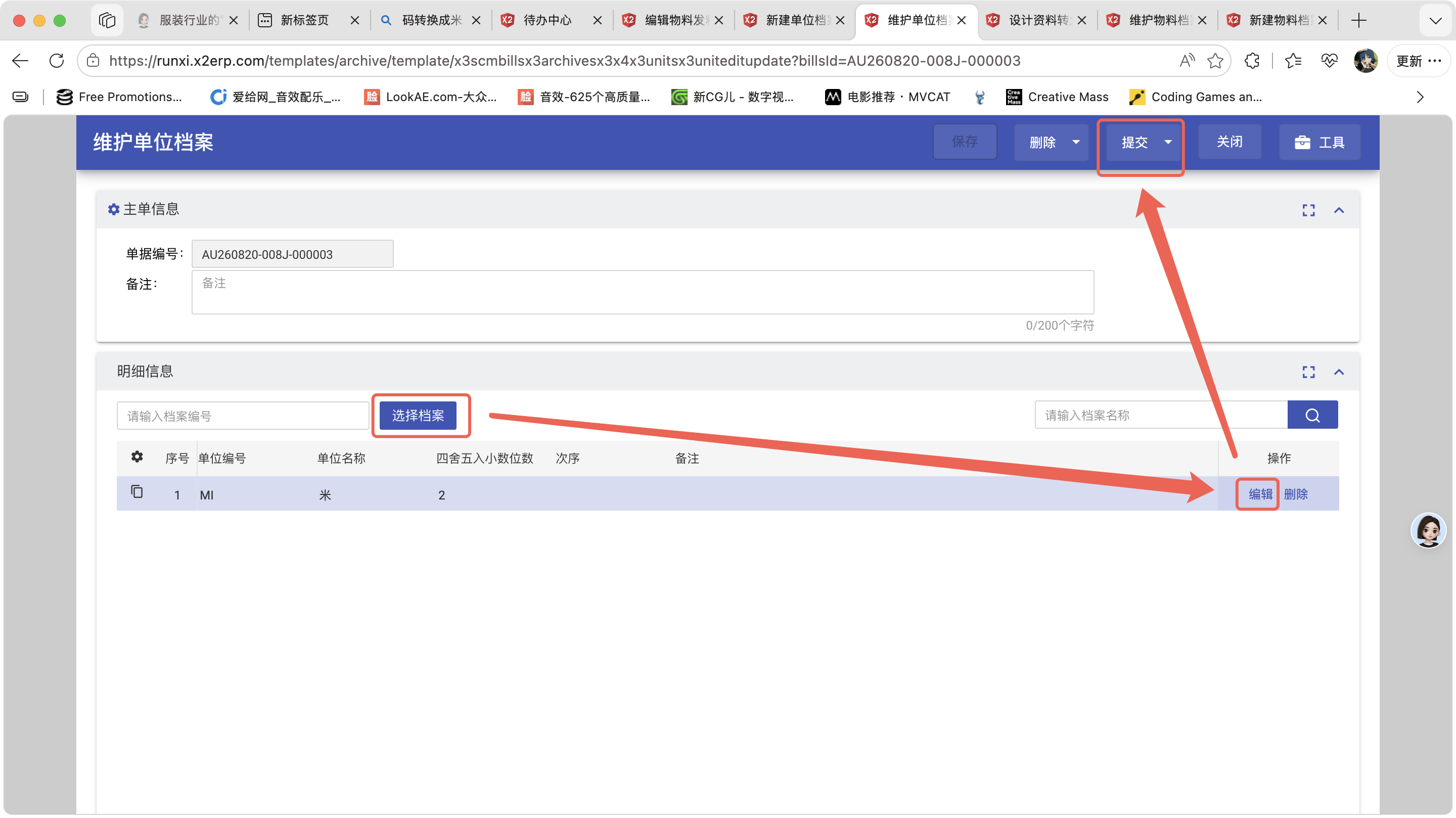Open the 工具 menu button
This screenshot has height=818, width=1456.
click(1319, 142)
